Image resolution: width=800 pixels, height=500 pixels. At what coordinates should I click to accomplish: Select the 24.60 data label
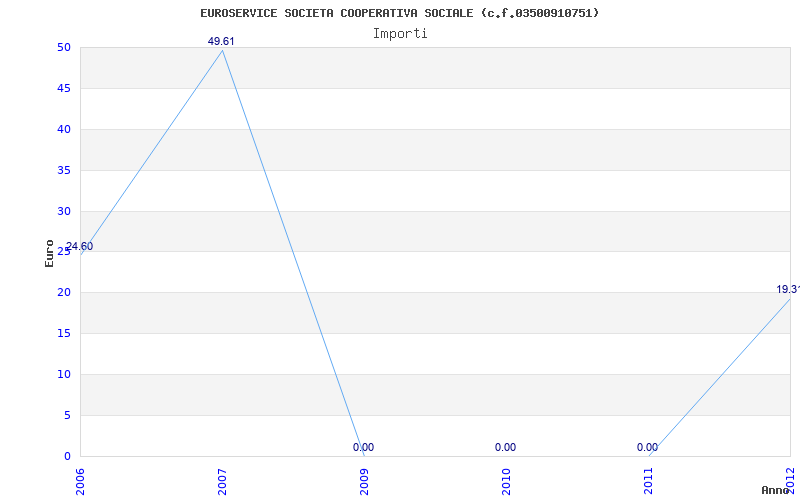(x=80, y=246)
